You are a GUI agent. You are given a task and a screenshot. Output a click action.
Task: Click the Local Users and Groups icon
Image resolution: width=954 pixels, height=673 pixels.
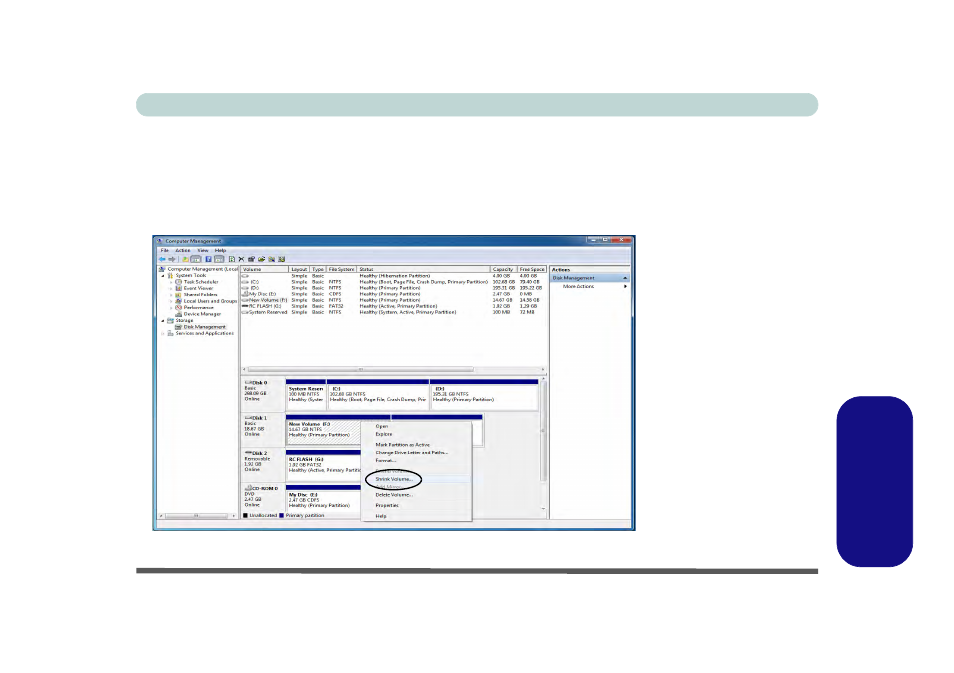coord(179,301)
